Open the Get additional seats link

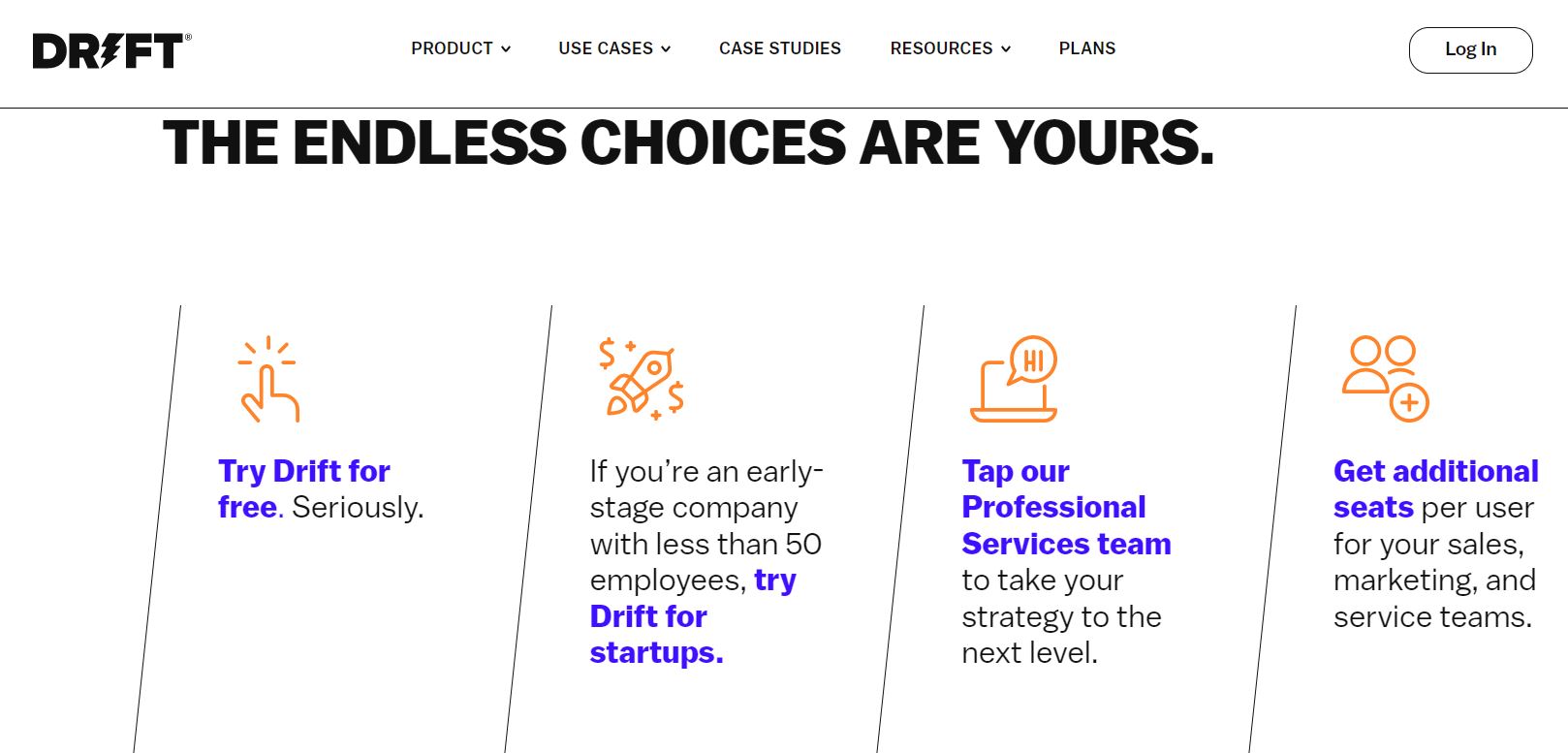coord(1435,488)
